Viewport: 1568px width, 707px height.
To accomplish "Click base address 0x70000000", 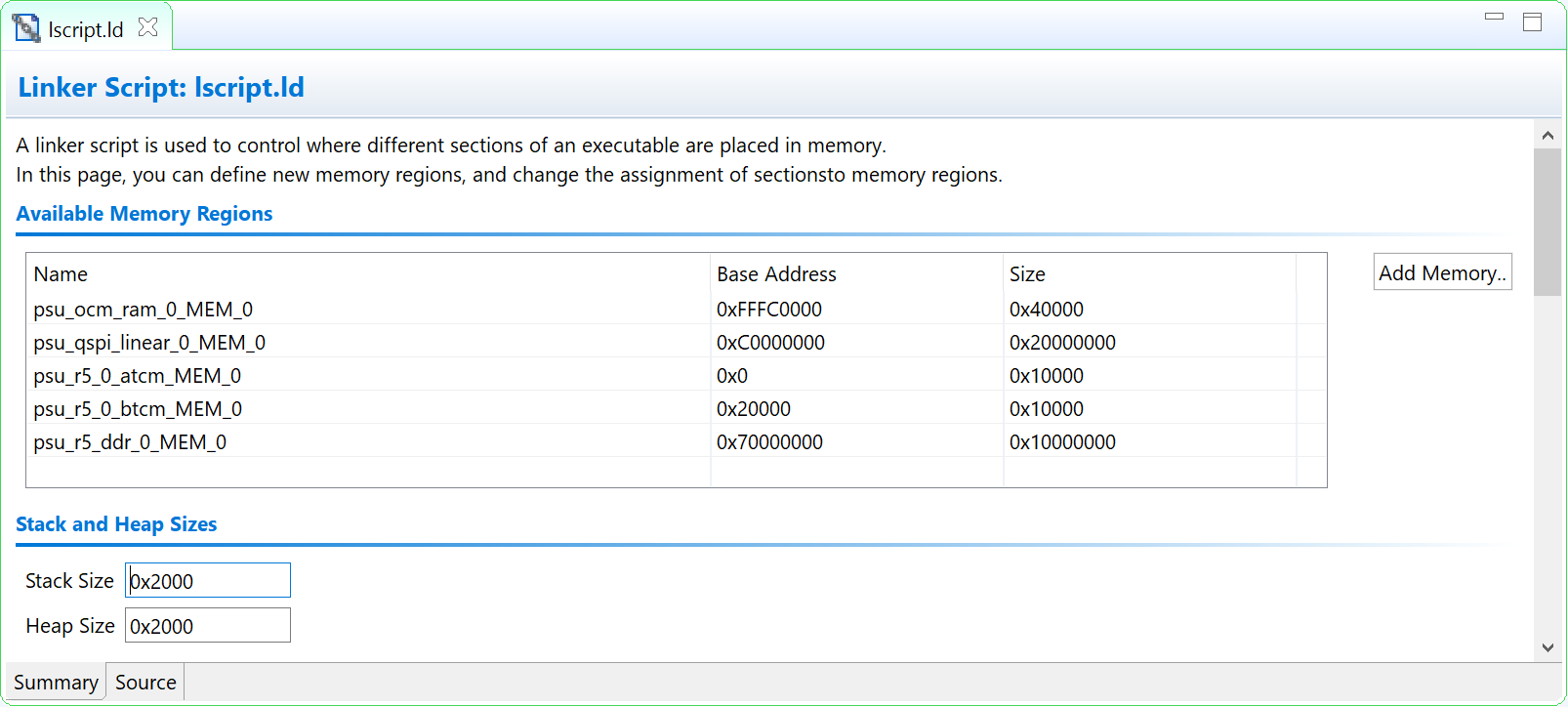I will [769, 442].
